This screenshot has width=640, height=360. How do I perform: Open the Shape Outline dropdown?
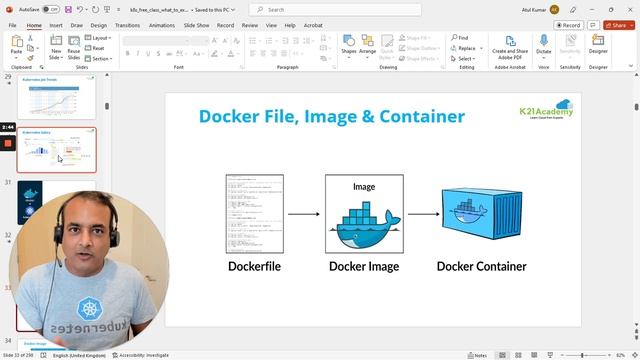tap(420, 48)
